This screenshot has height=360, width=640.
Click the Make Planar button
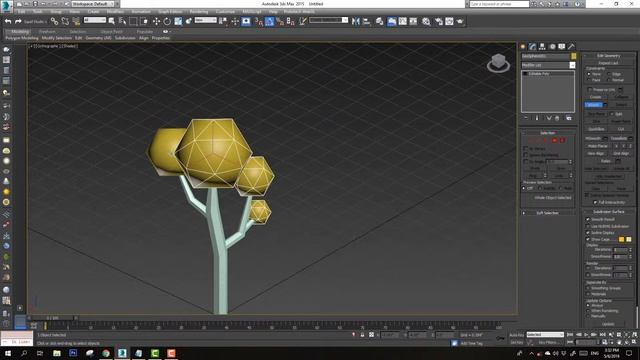pyautogui.click(x=597, y=146)
